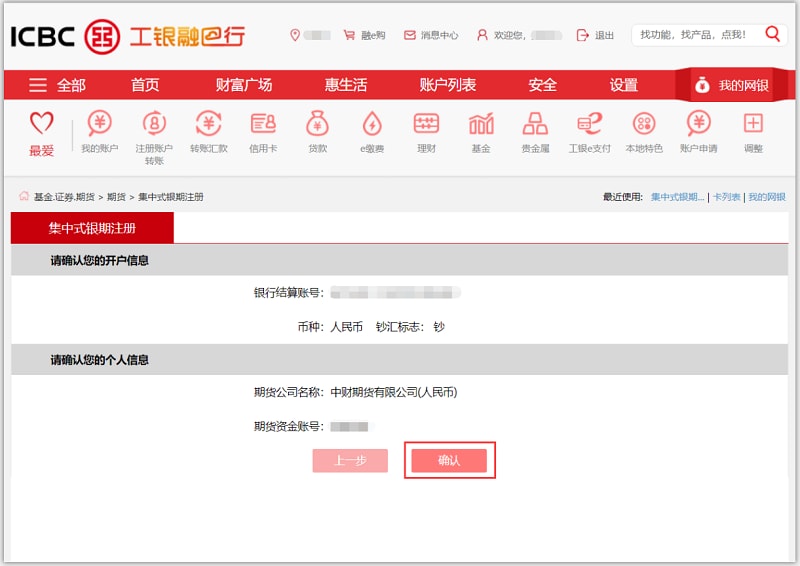This screenshot has height=566, width=800.
Task: Open the 基金 fund chart icon
Action: [481, 124]
